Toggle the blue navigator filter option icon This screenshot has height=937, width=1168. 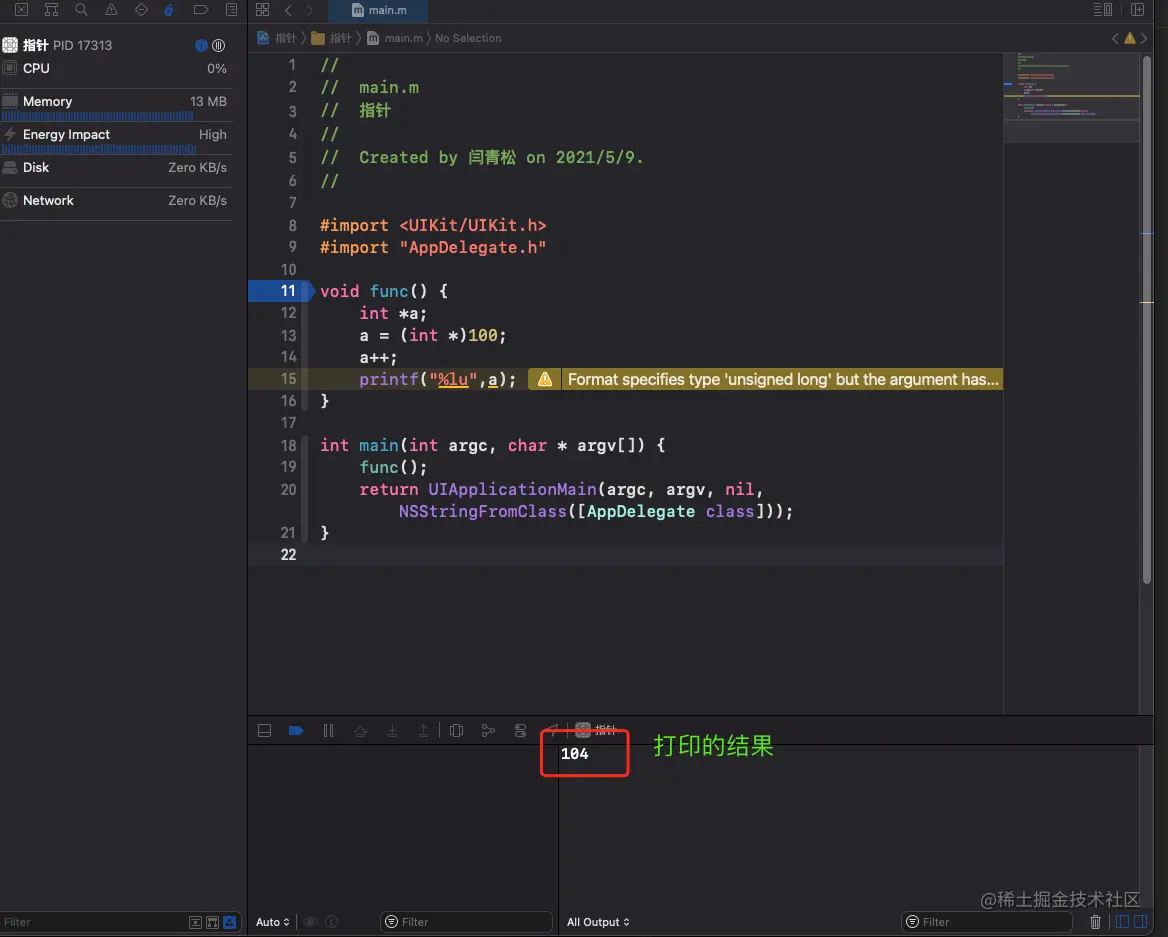pyautogui.click(x=229, y=922)
